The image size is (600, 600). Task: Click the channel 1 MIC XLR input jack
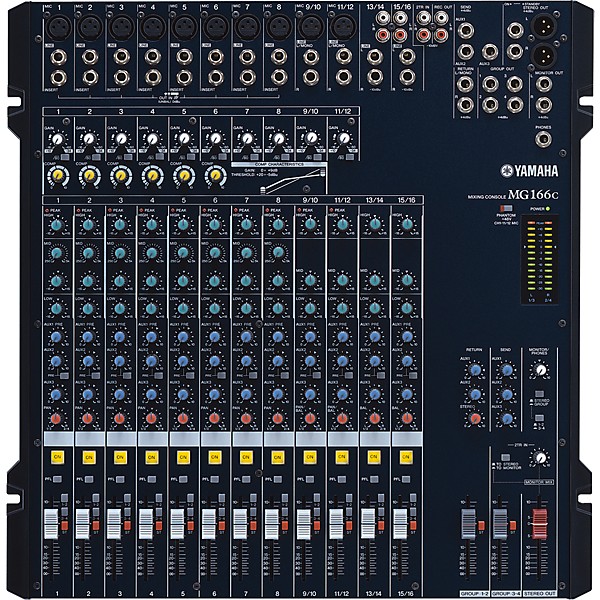point(57,32)
